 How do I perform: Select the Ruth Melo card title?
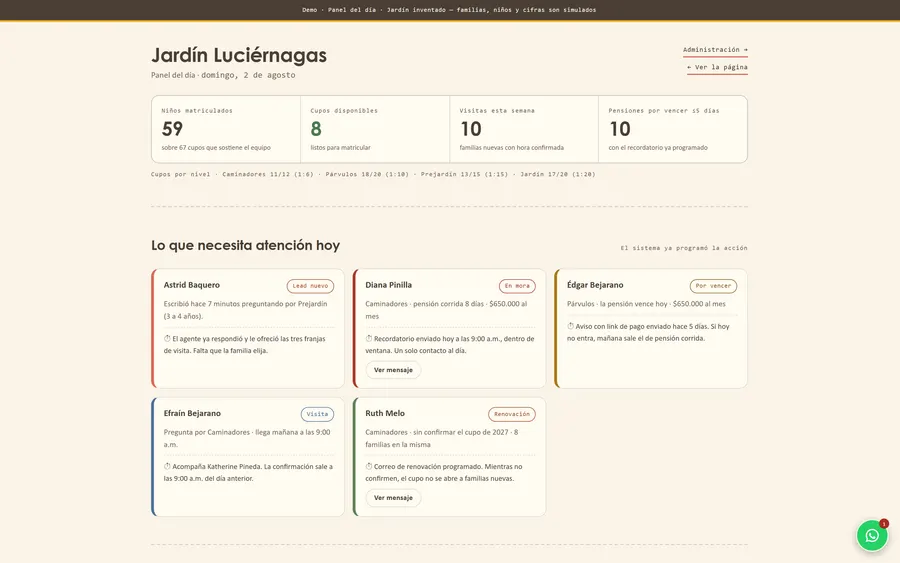pos(385,413)
